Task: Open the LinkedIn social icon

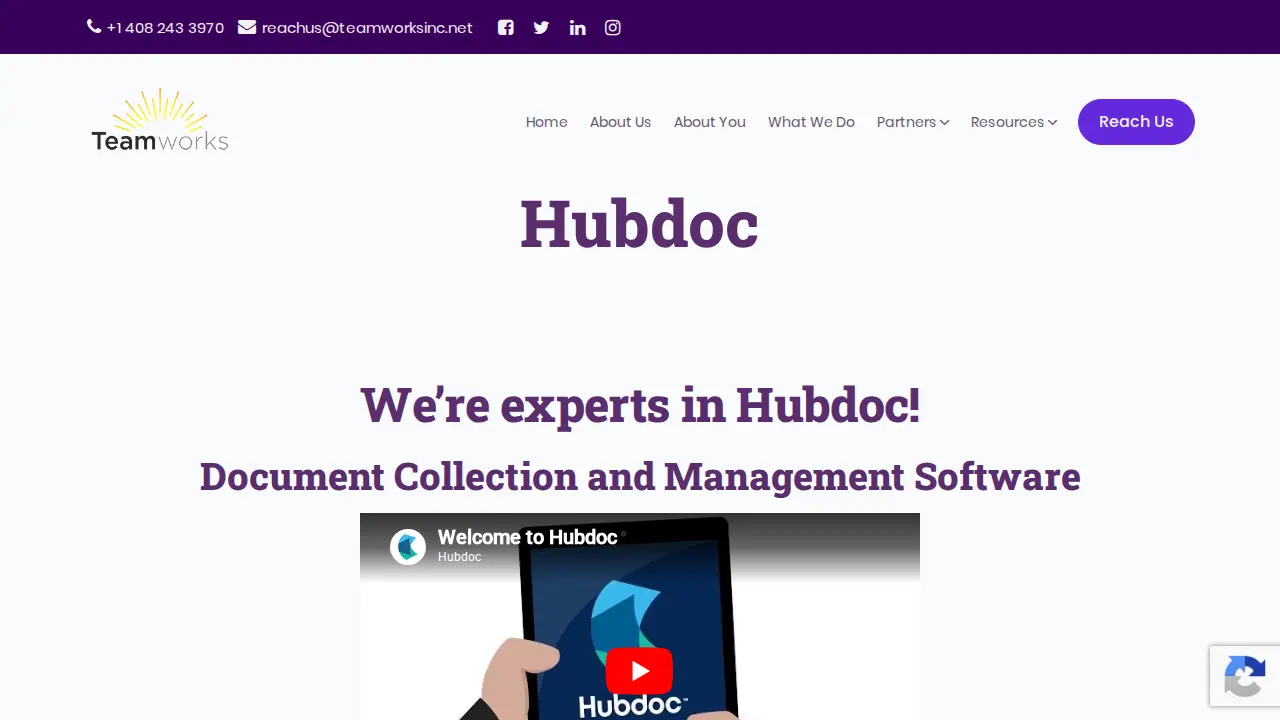Action: coord(577,28)
